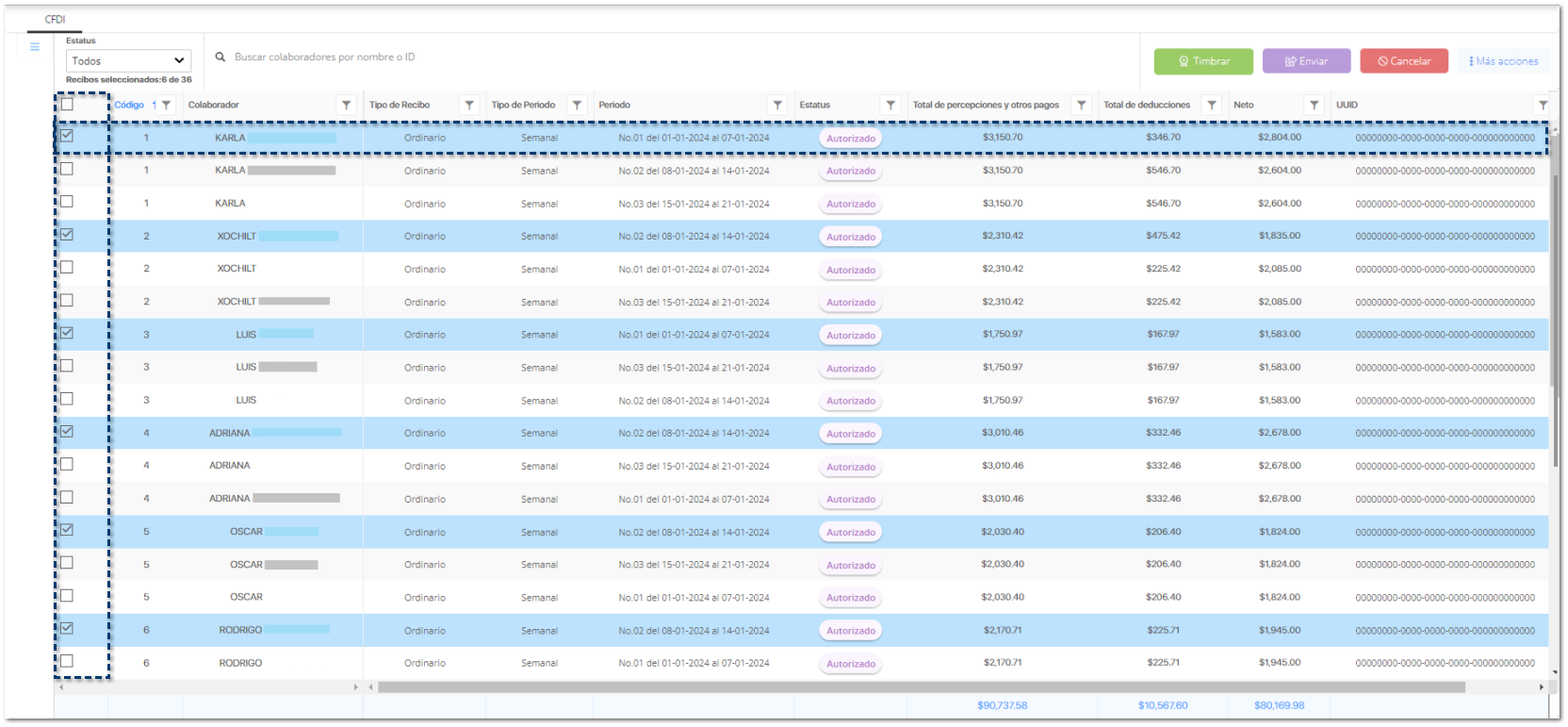Click the red Cancelar button
Screen dimensions: 1568x727
click(x=1404, y=61)
